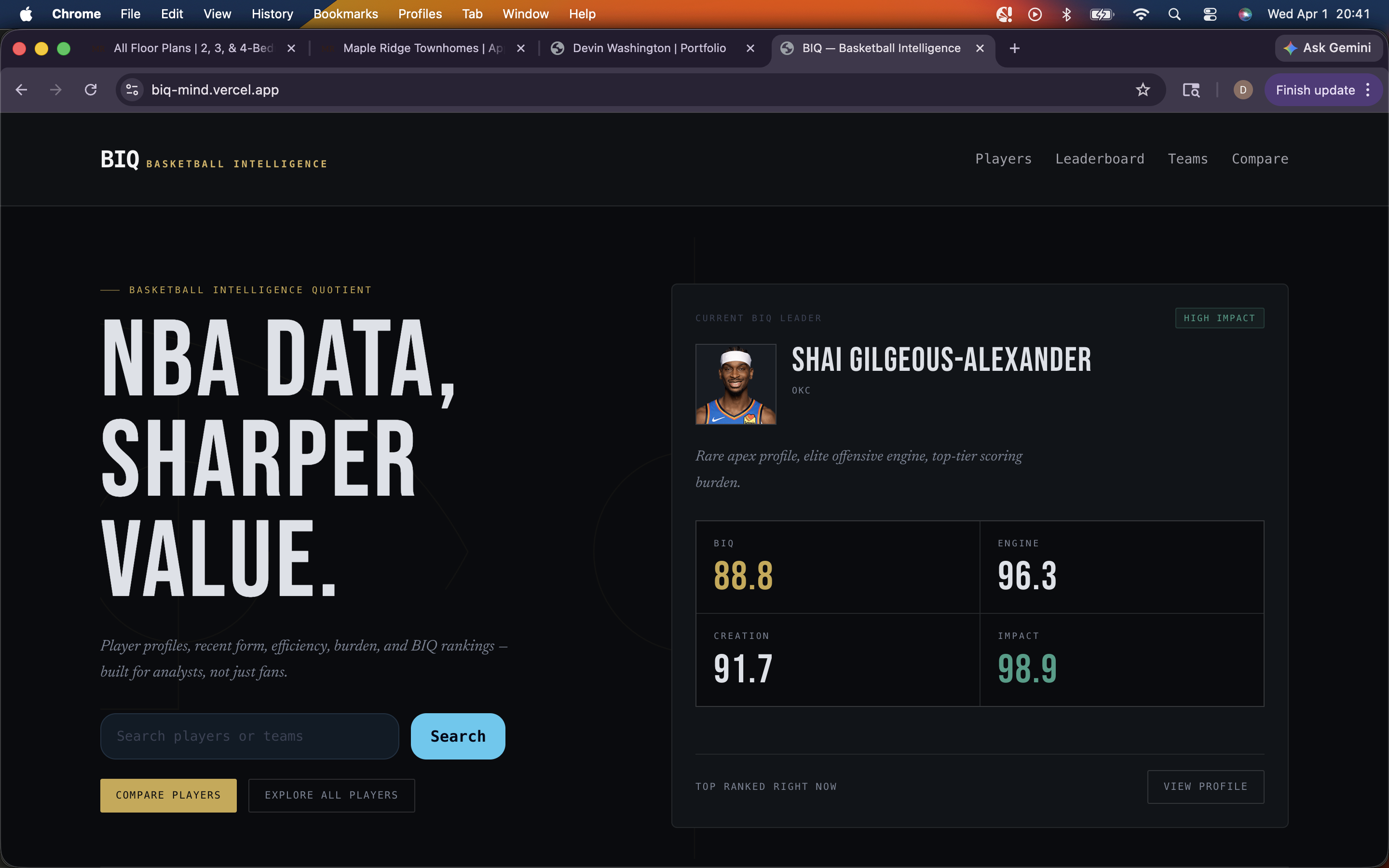Open a new tab with plus
This screenshot has height=868, width=1389.
click(x=1014, y=48)
